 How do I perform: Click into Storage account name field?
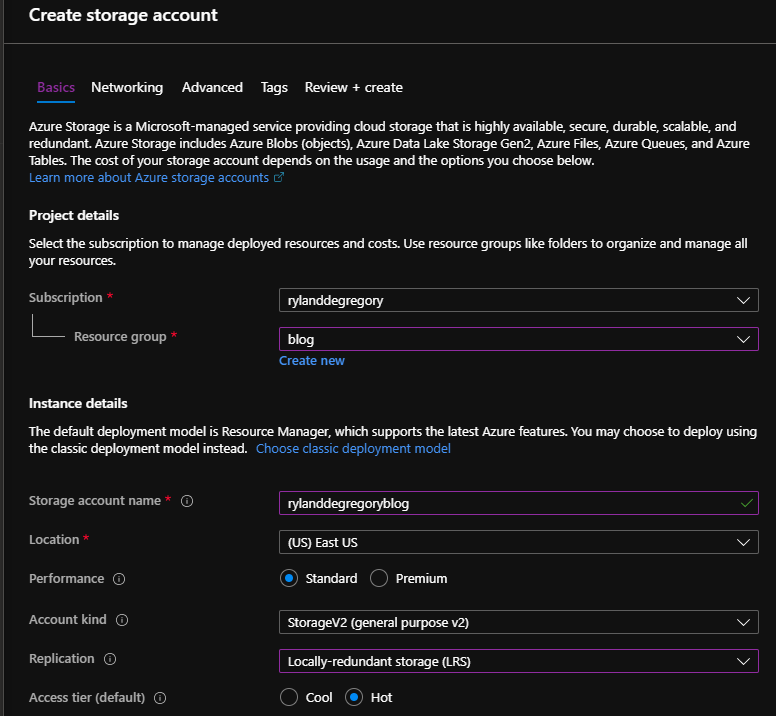519,503
